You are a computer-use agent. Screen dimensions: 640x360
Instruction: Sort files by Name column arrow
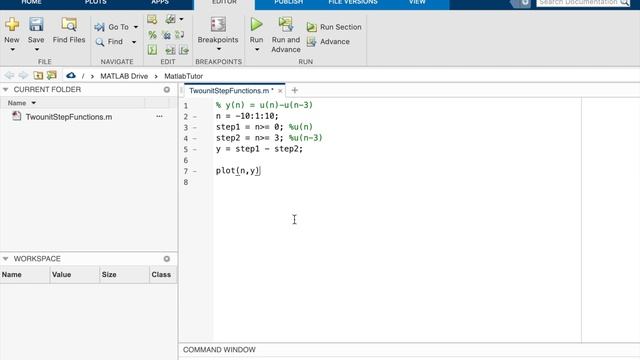(x=34, y=103)
